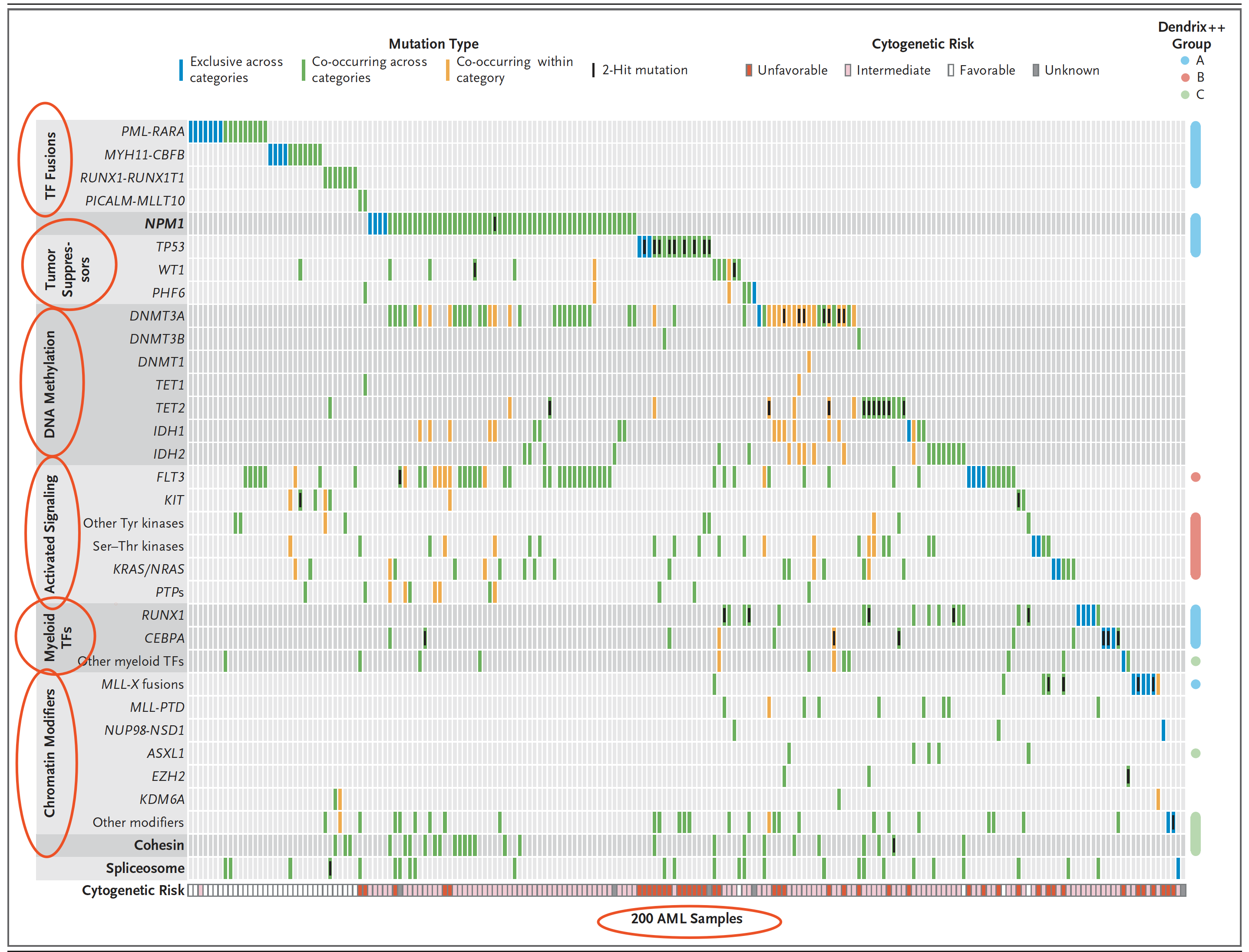The image size is (1249, 952).
Task: Click the blue 'Exclusive across categories' legend swatch
Action: 181,70
